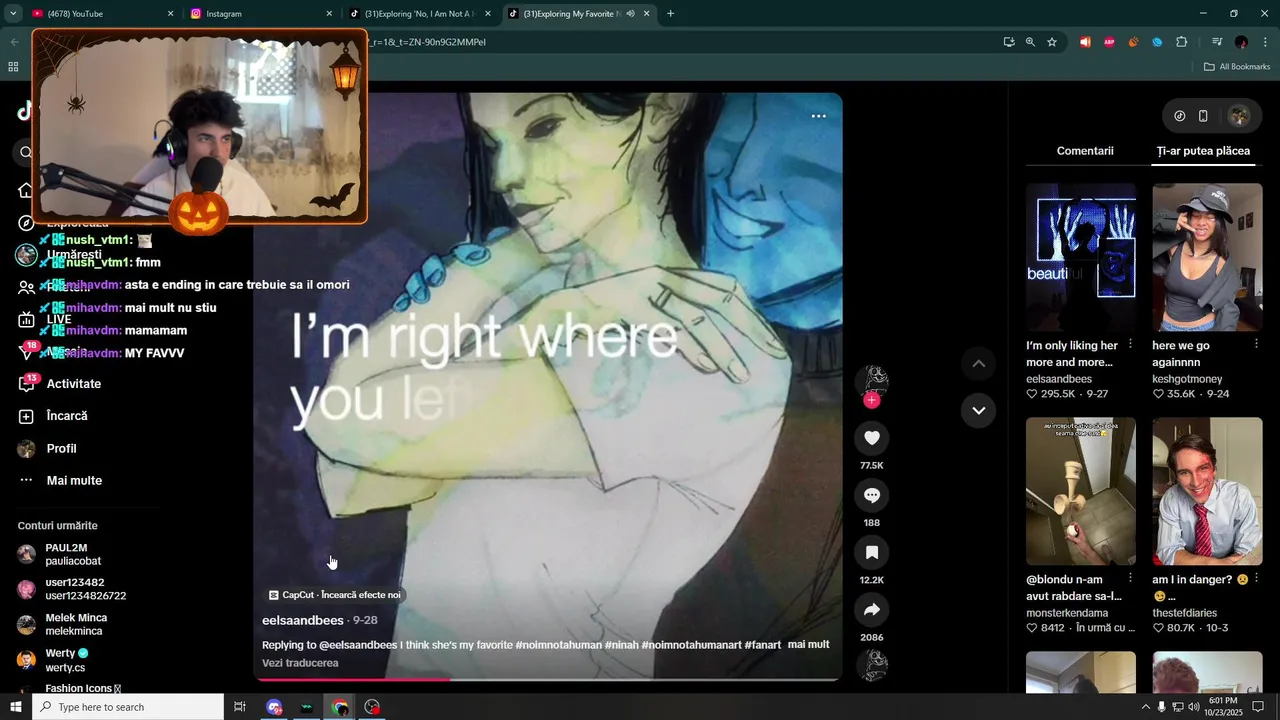
Task: Click #noimnotahuman hashtag
Action: (x=558, y=645)
